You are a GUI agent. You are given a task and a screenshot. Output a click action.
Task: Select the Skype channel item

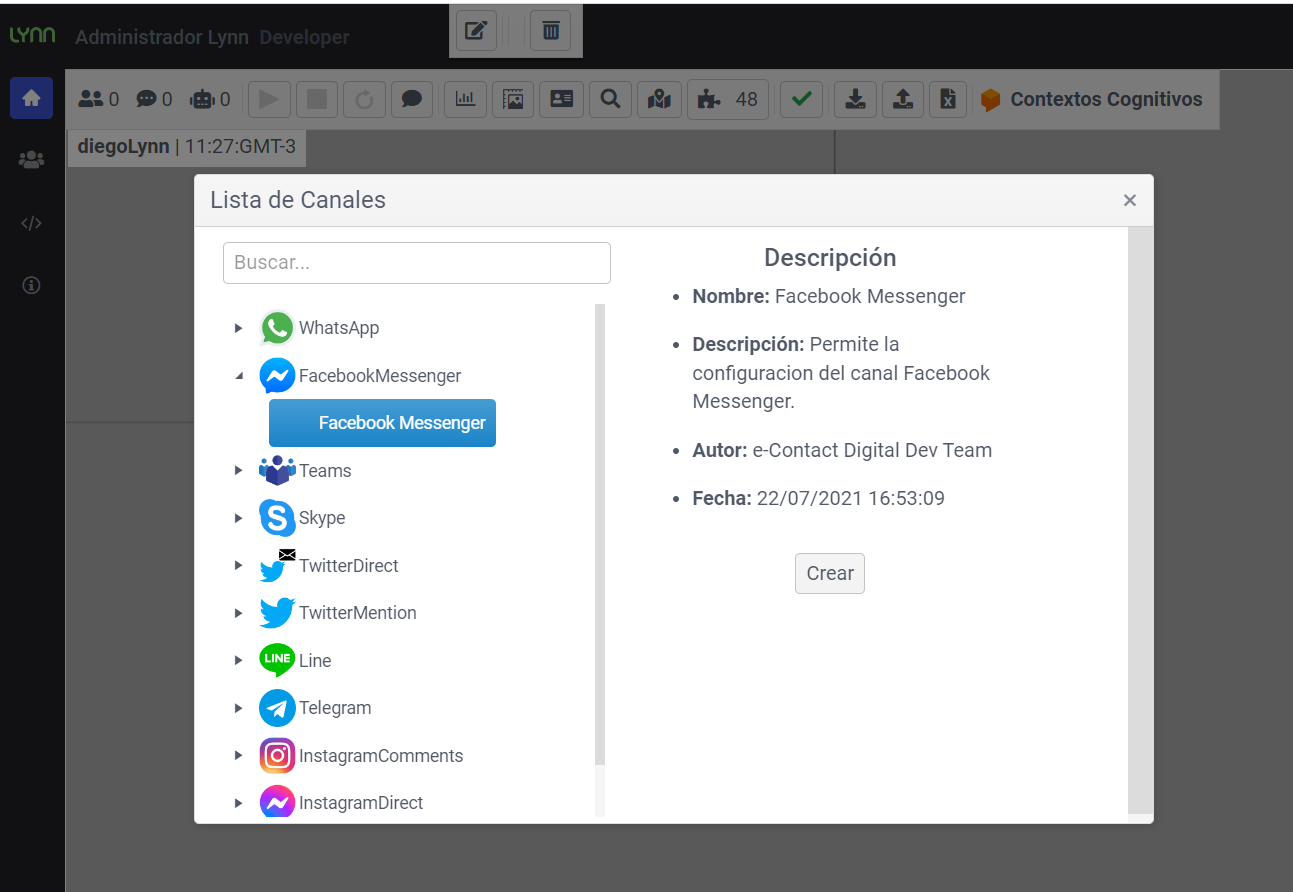pyautogui.click(x=321, y=518)
